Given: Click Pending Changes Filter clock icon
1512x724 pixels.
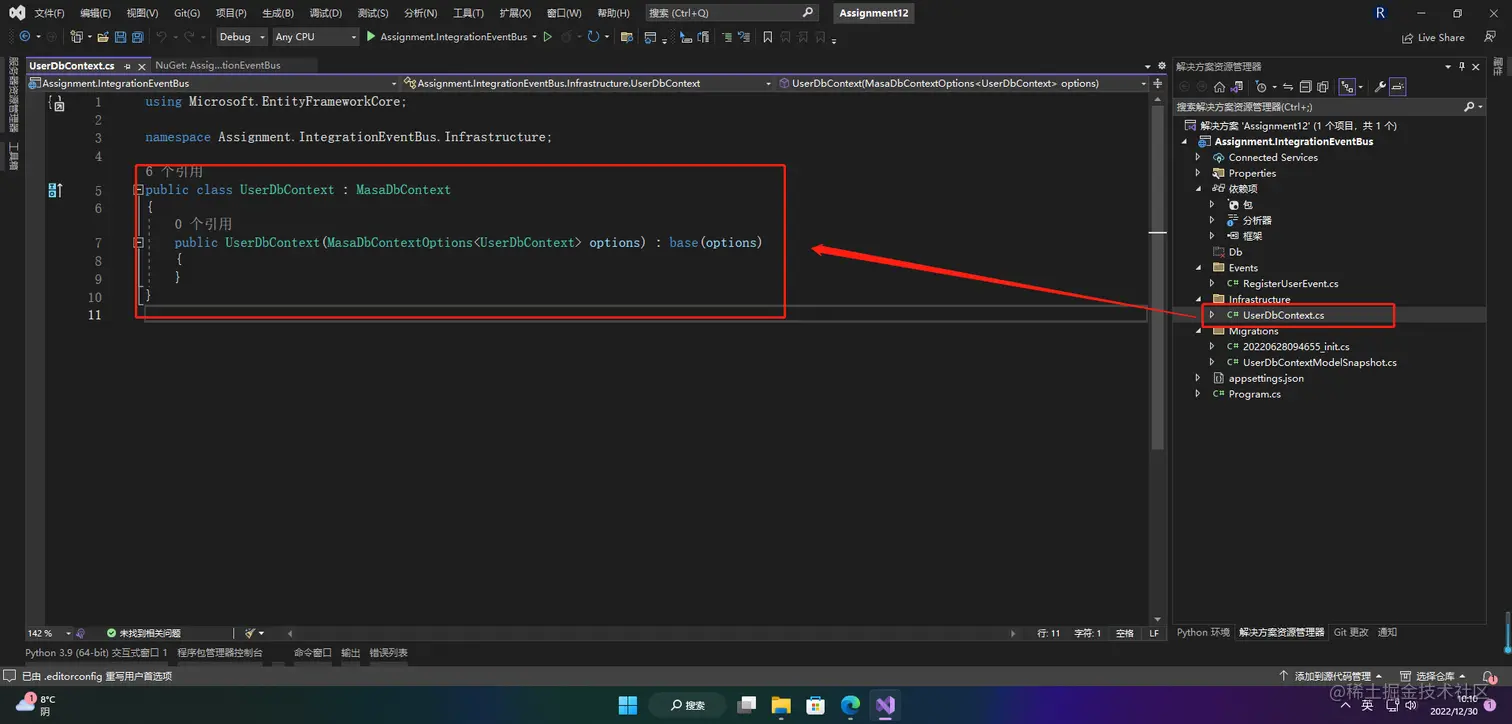Looking at the screenshot, I should point(1261,87).
